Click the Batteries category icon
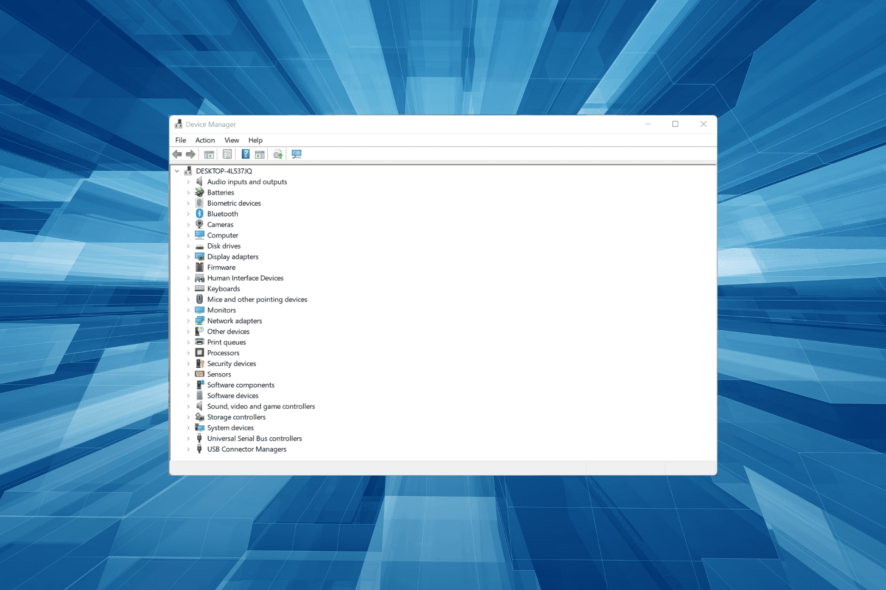Image resolution: width=886 pixels, height=590 pixels. (x=199, y=192)
